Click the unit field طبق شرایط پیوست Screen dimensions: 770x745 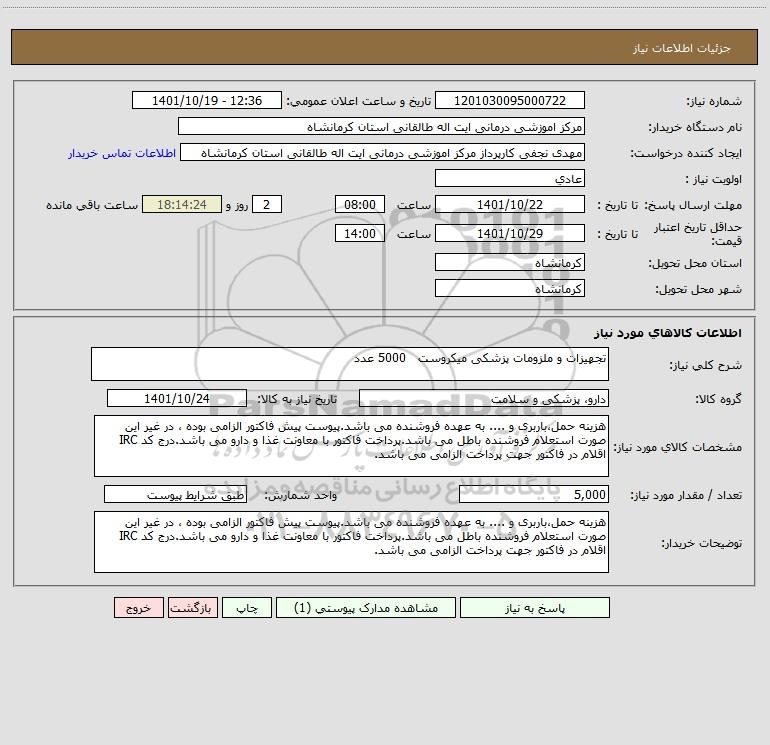[175, 494]
